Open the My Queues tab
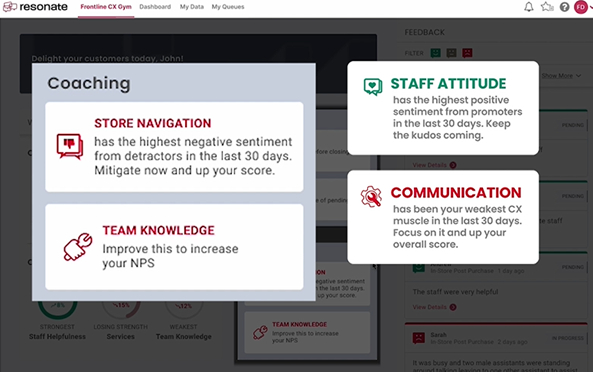The height and width of the screenshot is (372, 593). pos(228,7)
